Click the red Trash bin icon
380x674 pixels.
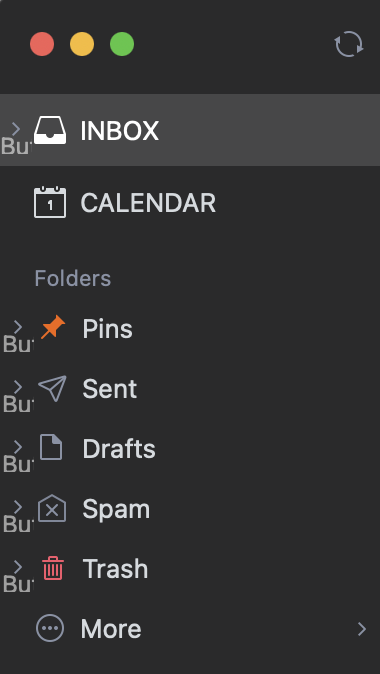click(x=53, y=568)
